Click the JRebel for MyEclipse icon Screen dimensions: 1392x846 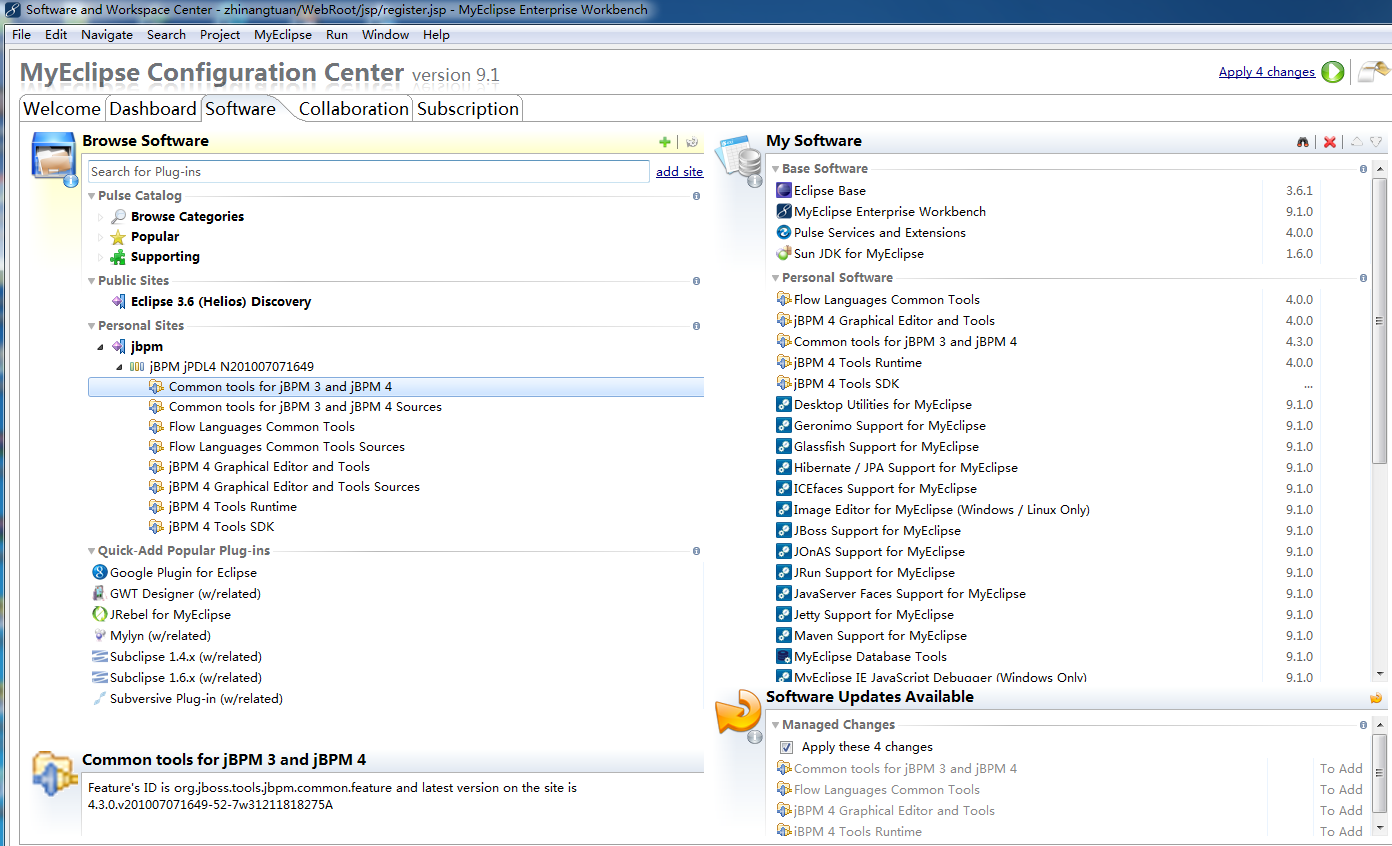(x=99, y=615)
